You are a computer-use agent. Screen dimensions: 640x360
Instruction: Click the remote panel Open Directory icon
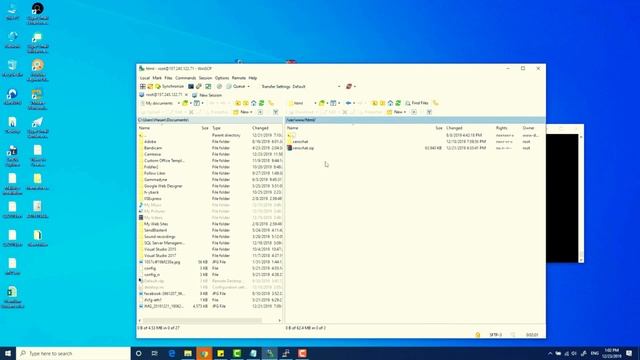point(322,103)
